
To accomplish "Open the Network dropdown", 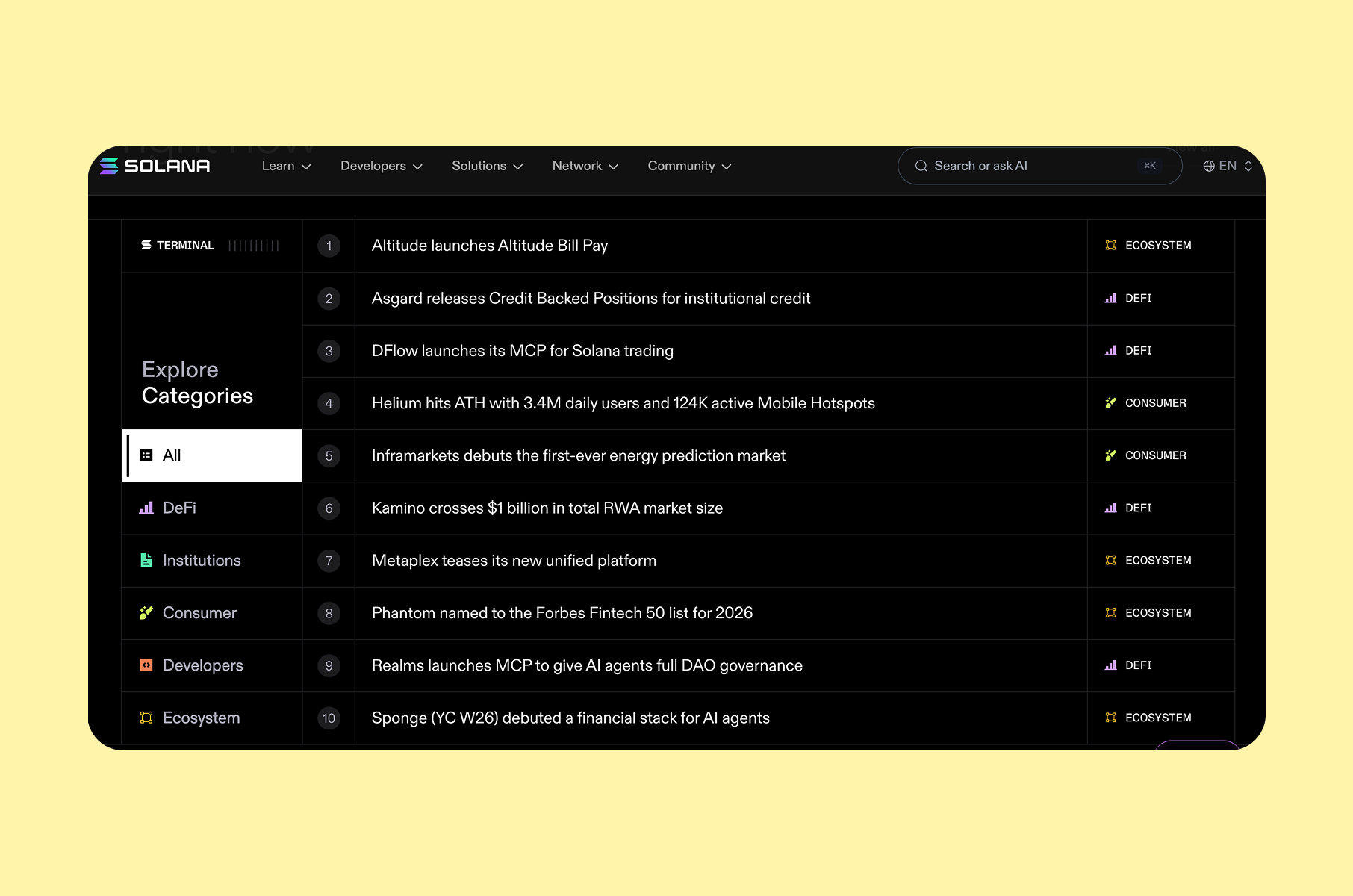I will click(585, 166).
